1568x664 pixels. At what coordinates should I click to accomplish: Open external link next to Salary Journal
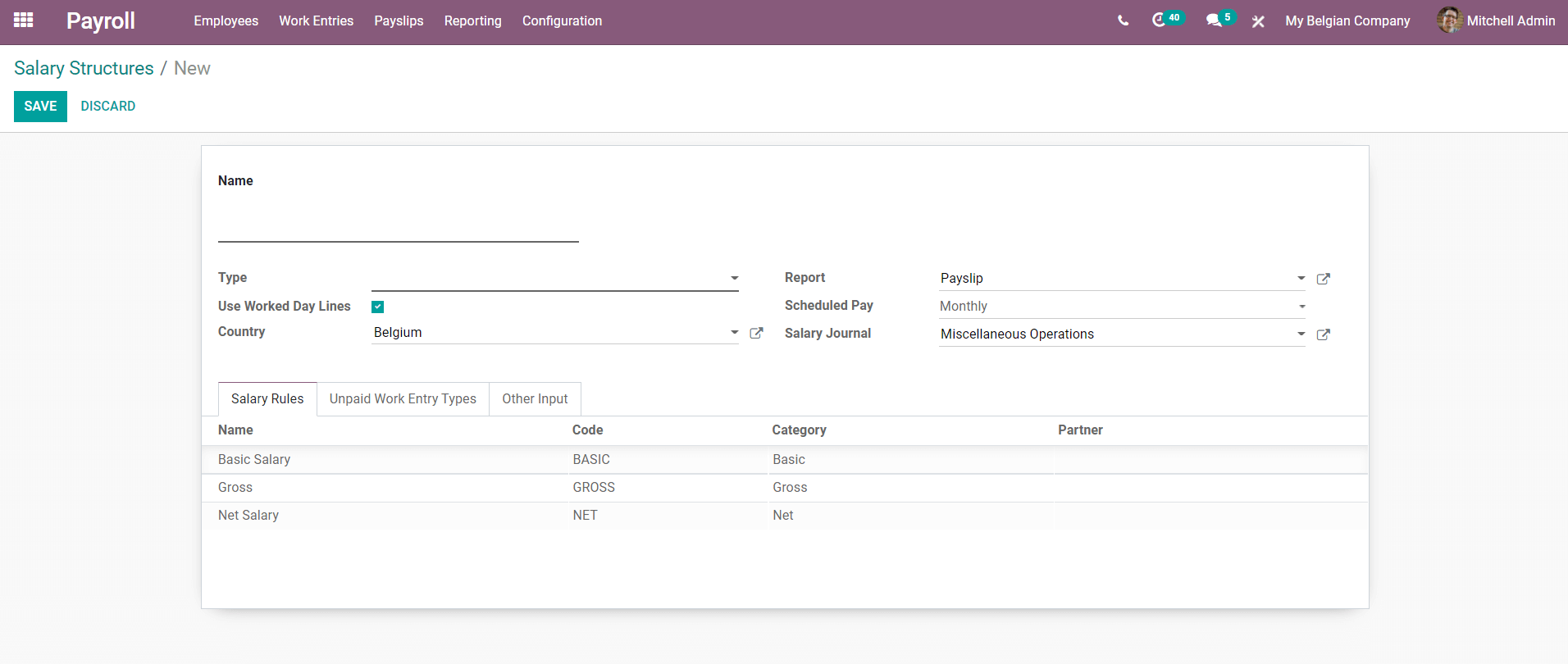click(x=1323, y=334)
